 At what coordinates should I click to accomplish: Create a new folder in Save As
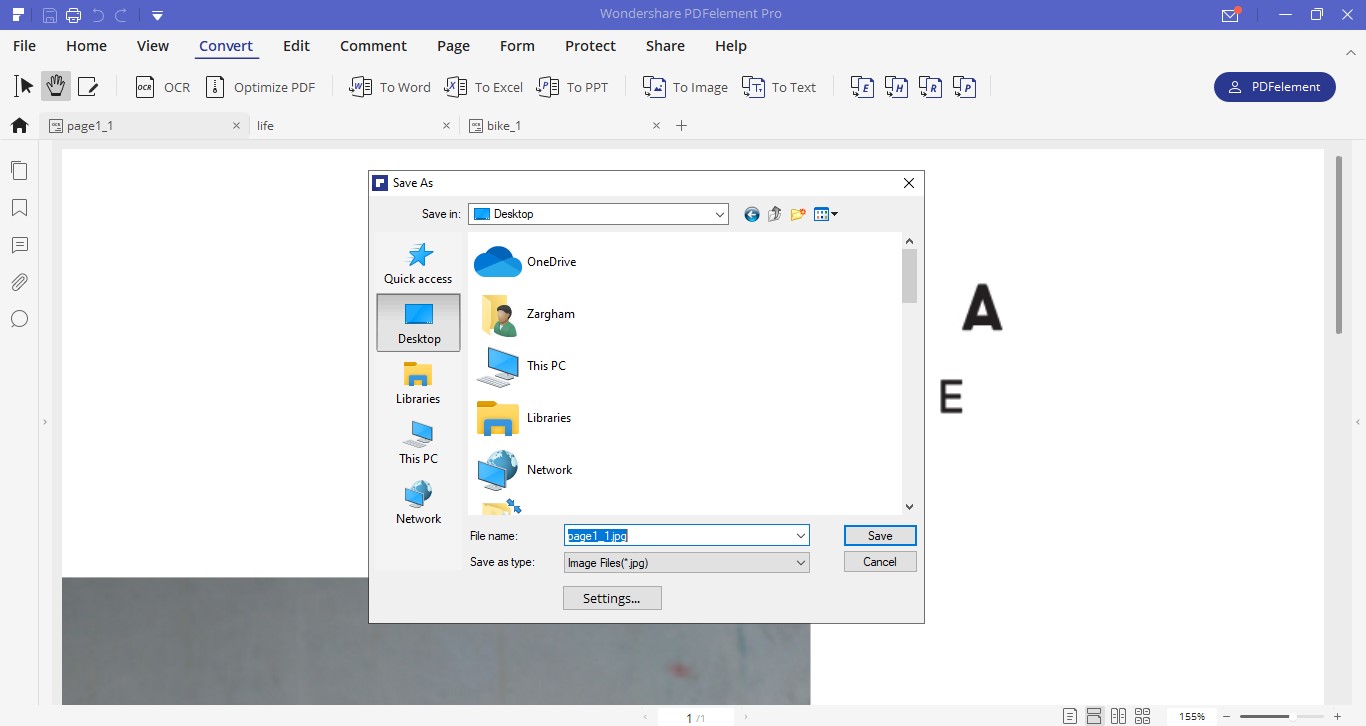point(798,214)
